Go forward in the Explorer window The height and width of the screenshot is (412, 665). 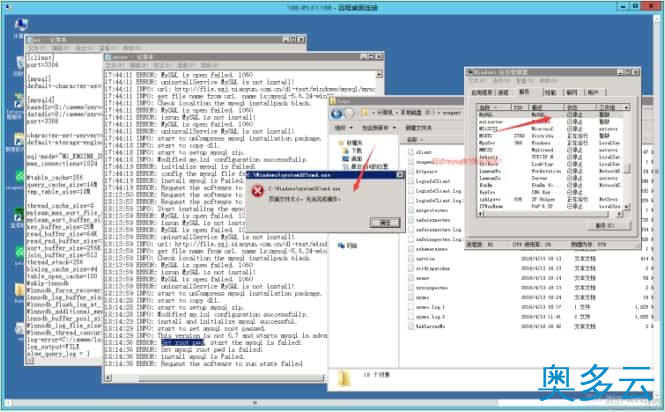(349, 114)
